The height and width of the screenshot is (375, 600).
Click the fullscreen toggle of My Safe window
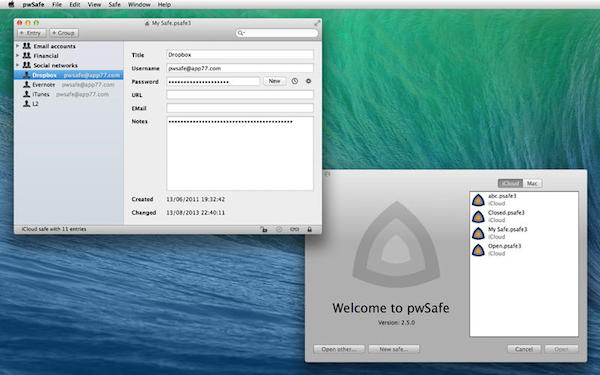point(317,23)
